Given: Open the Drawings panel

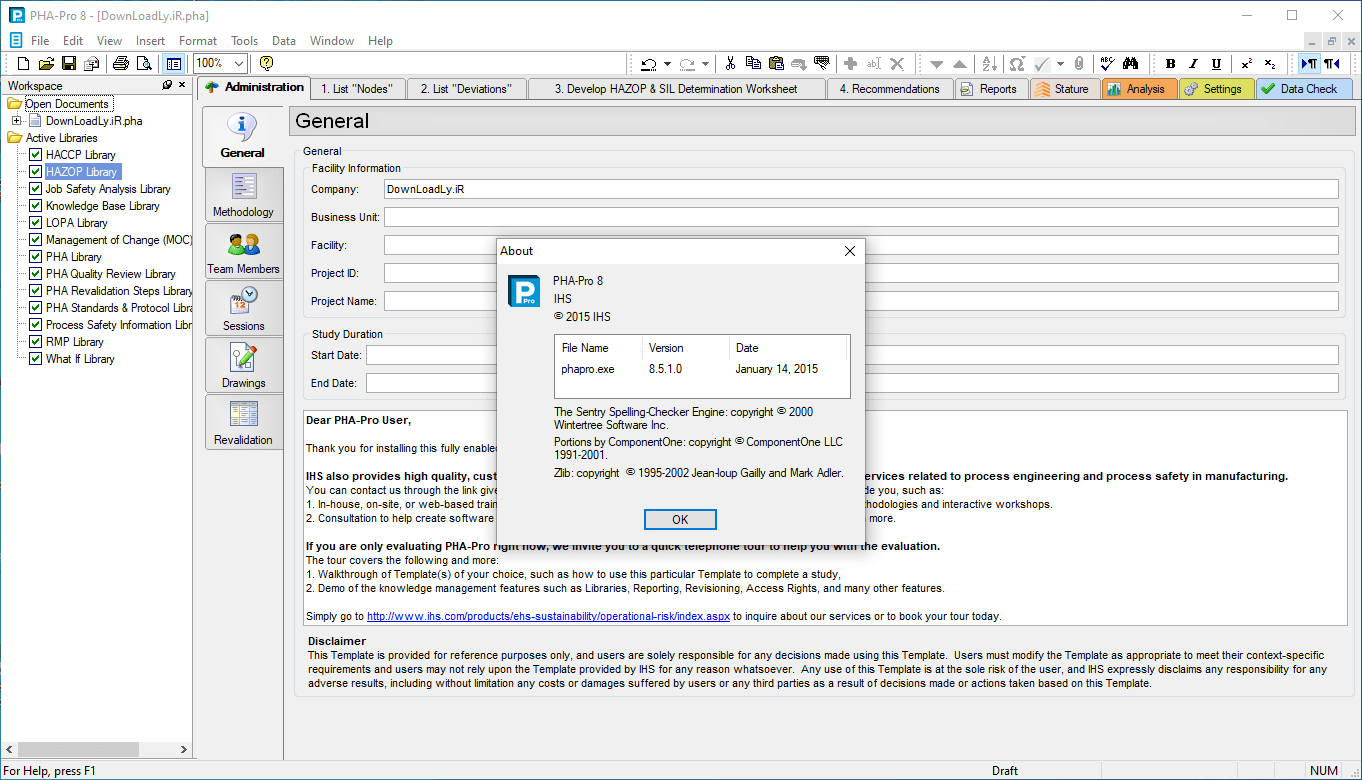Looking at the screenshot, I should [x=243, y=364].
